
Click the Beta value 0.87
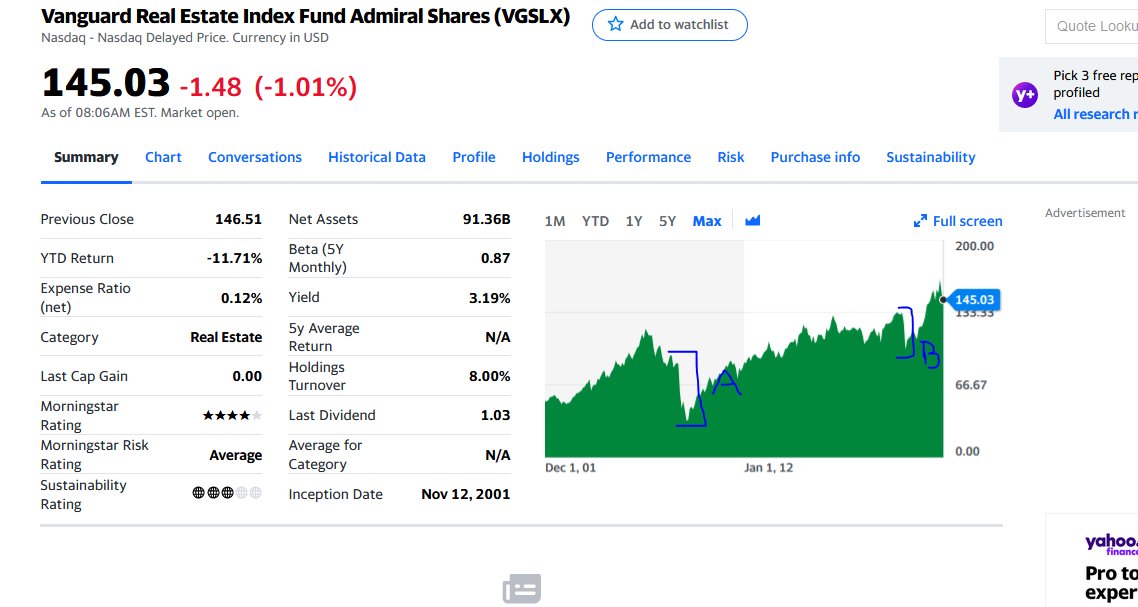(x=495, y=258)
